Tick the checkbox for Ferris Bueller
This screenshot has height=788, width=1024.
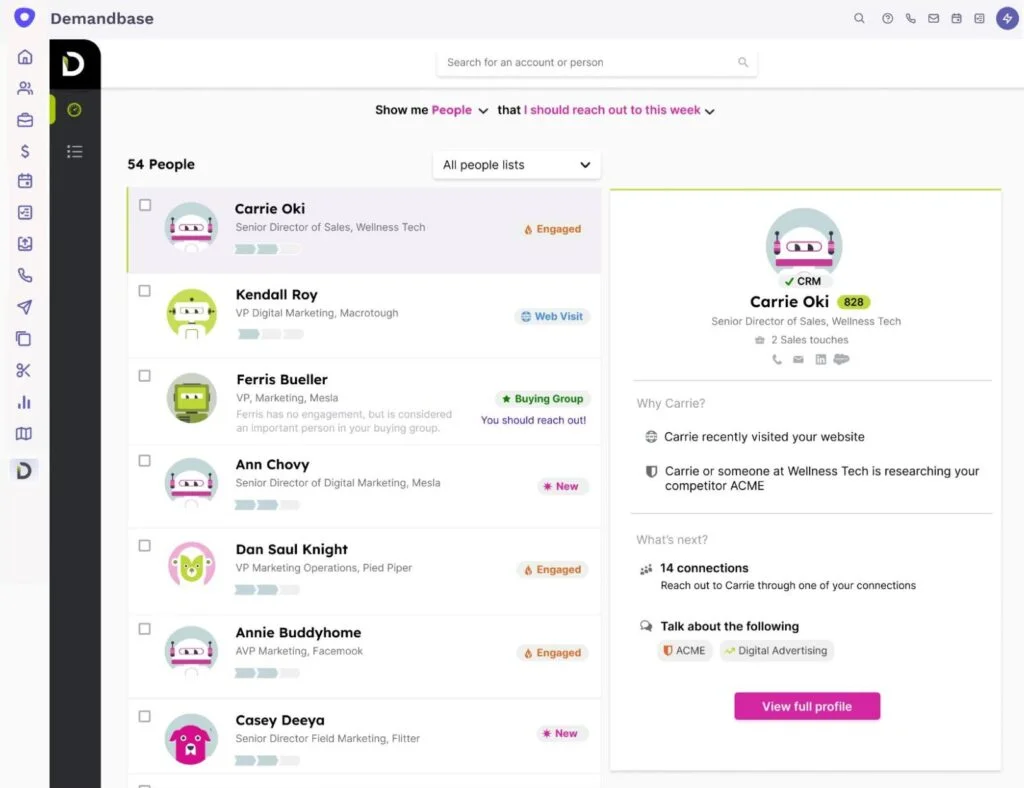(x=145, y=376)
